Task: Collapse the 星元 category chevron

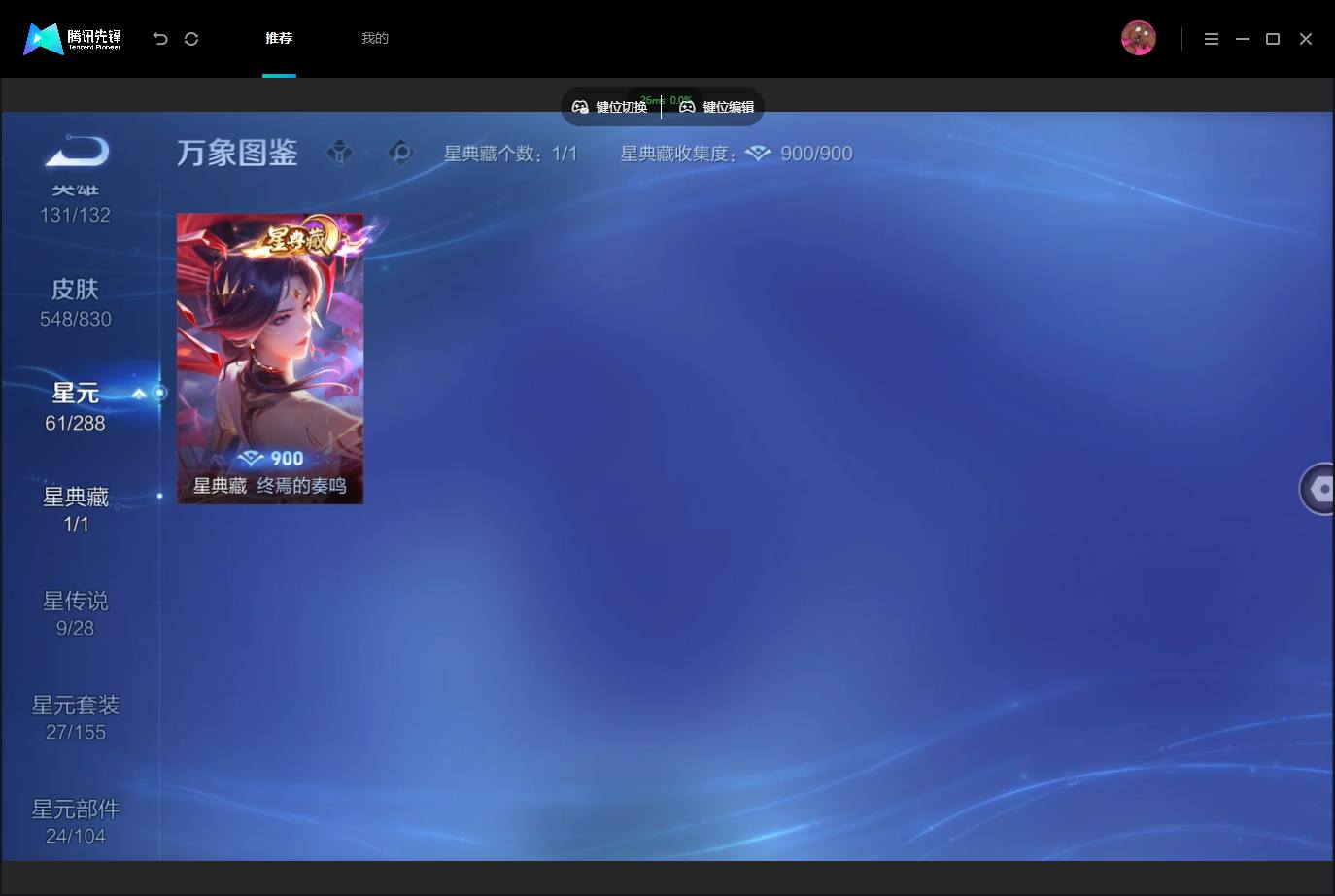Action: click(x=139, y=394)
